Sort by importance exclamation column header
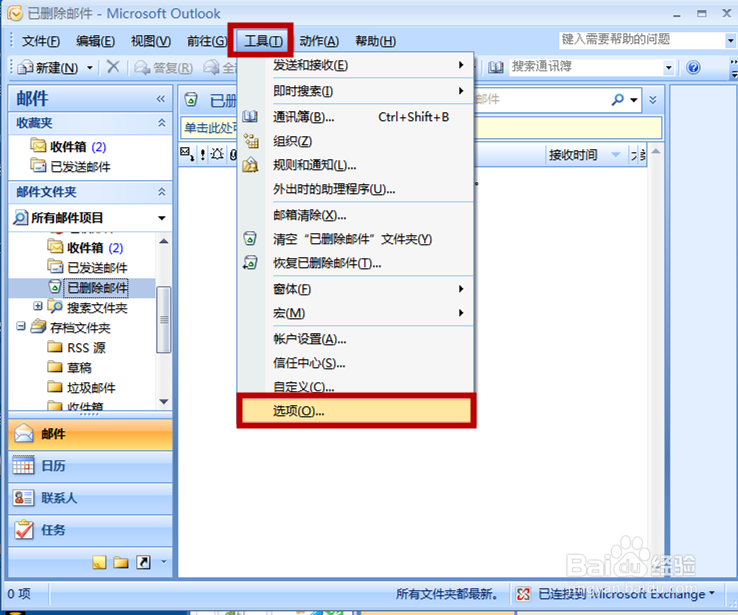Image resolution: width=738 pixels, height=615 pixels. tap(203, 154)
